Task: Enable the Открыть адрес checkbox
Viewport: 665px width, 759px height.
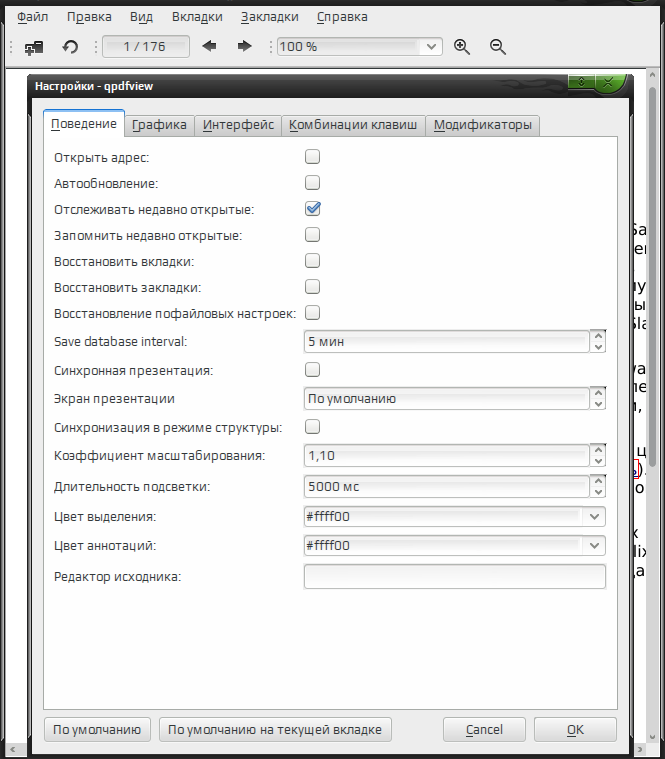Action: pos(313,157)
